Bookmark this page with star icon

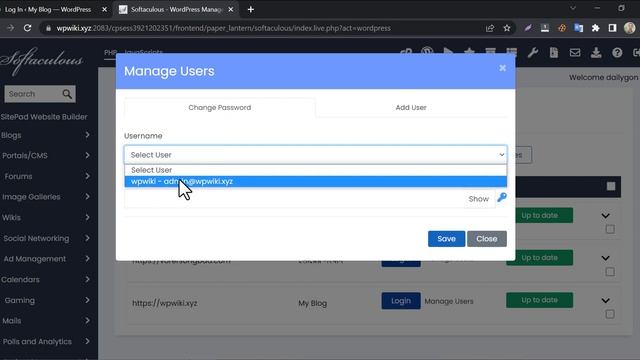[507, 28]
